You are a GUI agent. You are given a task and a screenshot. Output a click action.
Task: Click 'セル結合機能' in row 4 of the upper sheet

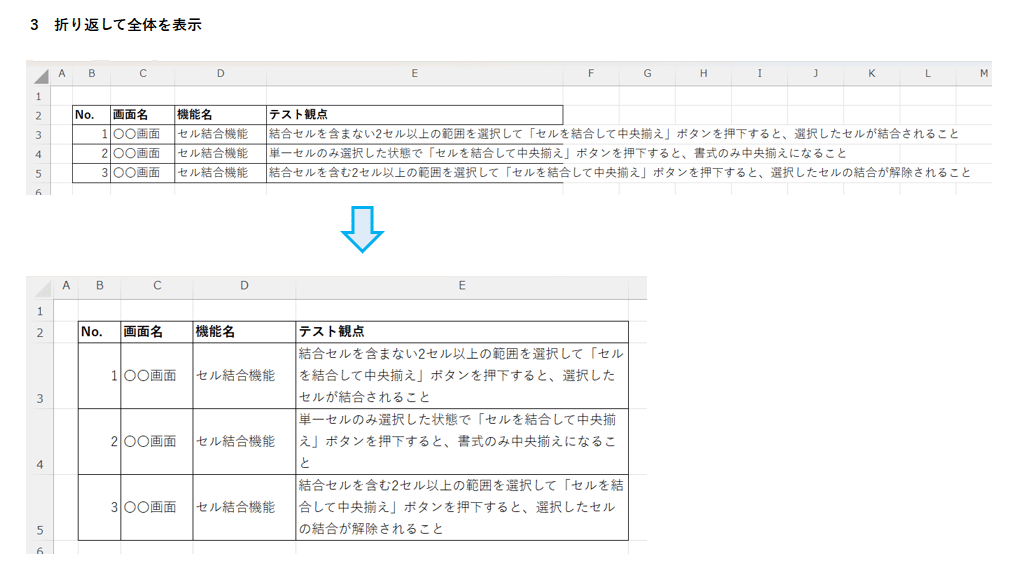click(x=213, y=154)
